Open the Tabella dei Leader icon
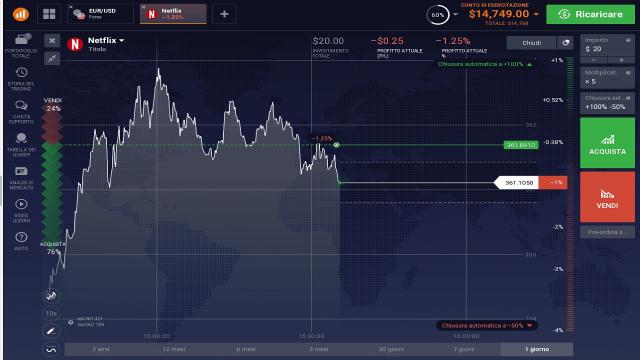 pyautogui.click(x=21, y=138)
